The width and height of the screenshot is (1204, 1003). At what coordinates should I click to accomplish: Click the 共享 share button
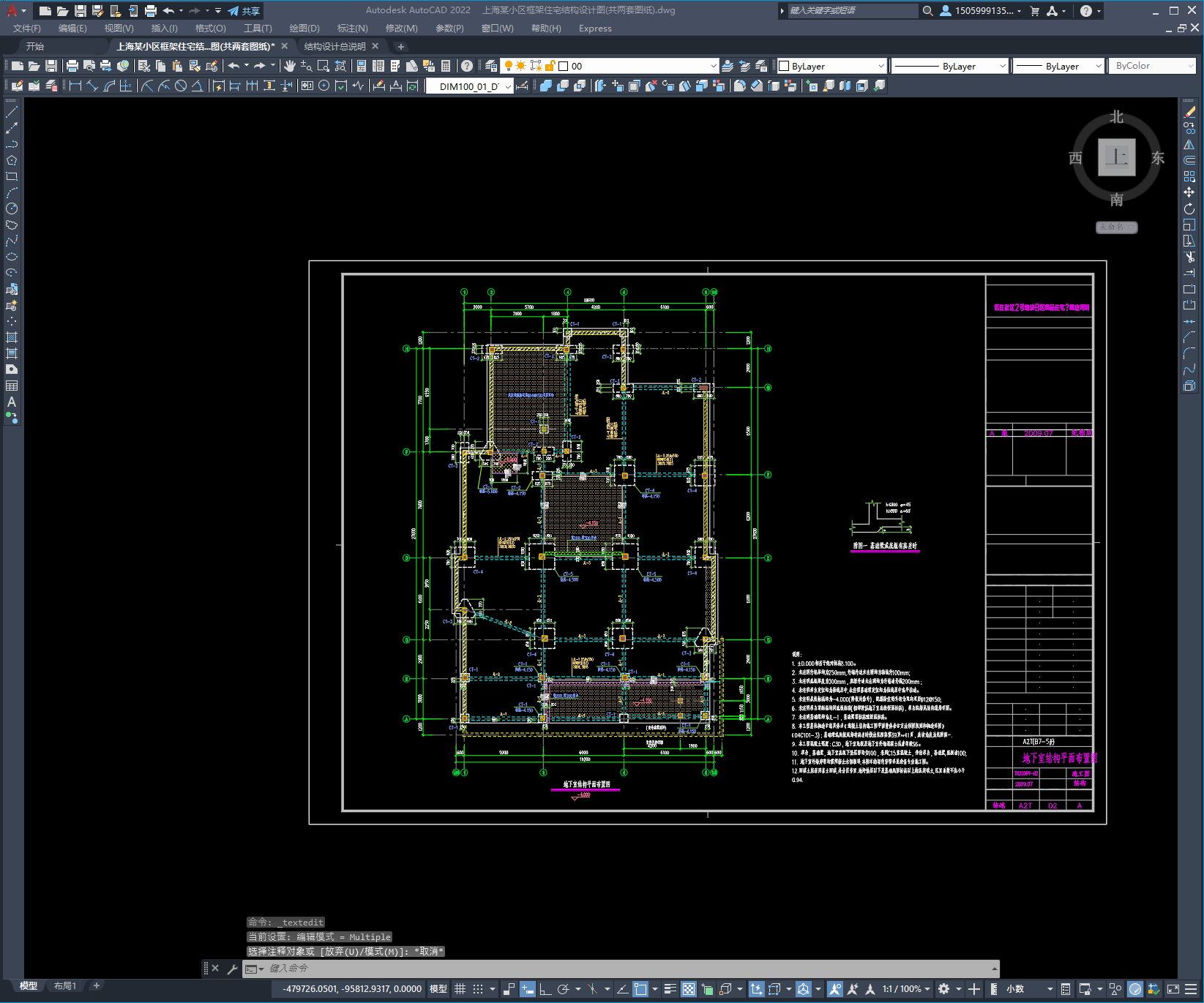pyautogui.click(x=244, y=11)
